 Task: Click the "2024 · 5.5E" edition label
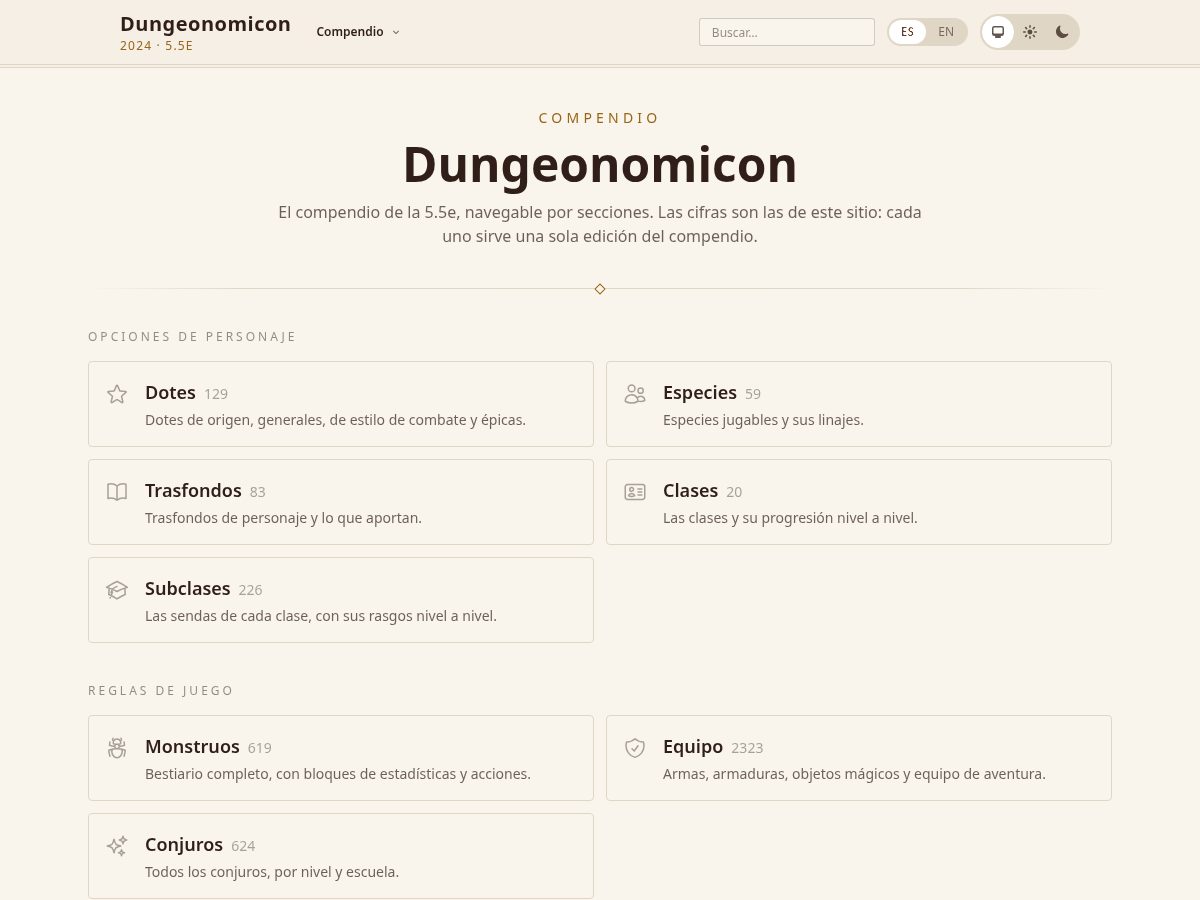[157, 46]
